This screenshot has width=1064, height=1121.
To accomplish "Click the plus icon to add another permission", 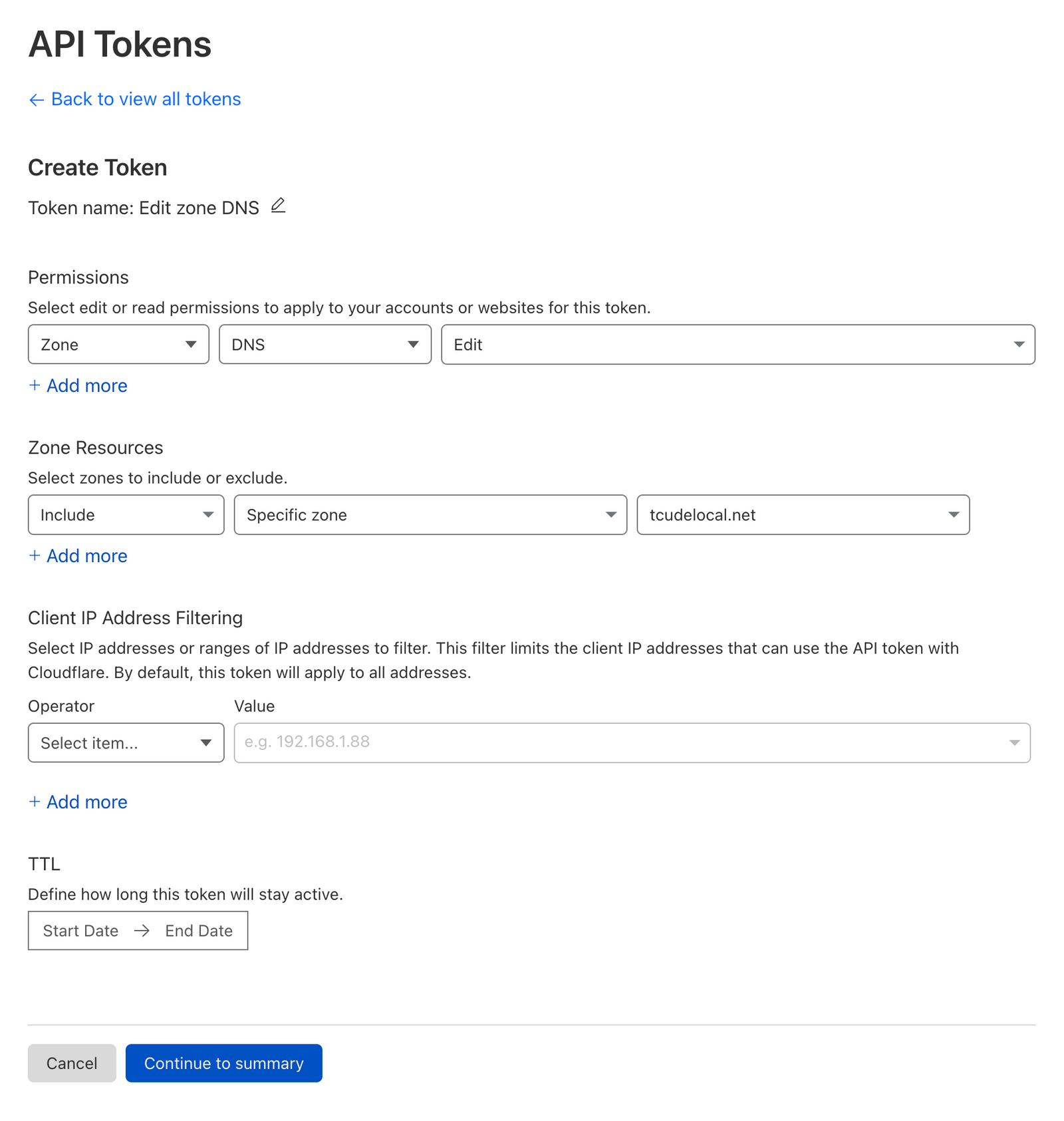I will tap(35, 386).
